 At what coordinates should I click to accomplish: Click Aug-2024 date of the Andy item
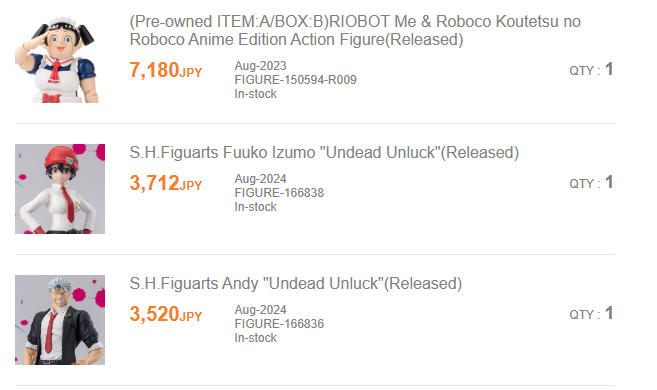pyautogui.click(x=260, y=310)
